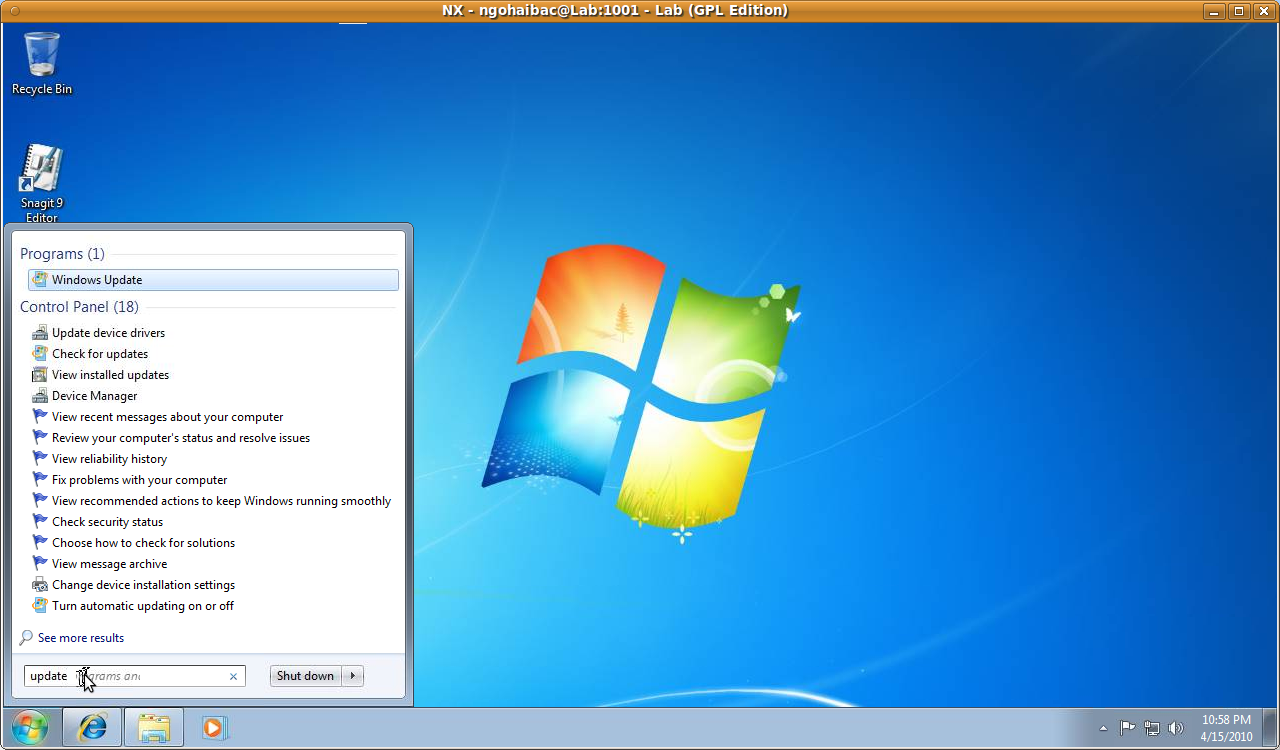Open Internet Explorer from the taskbar
Viewport: 1280px width, 750px height.
tap(92, 727)
